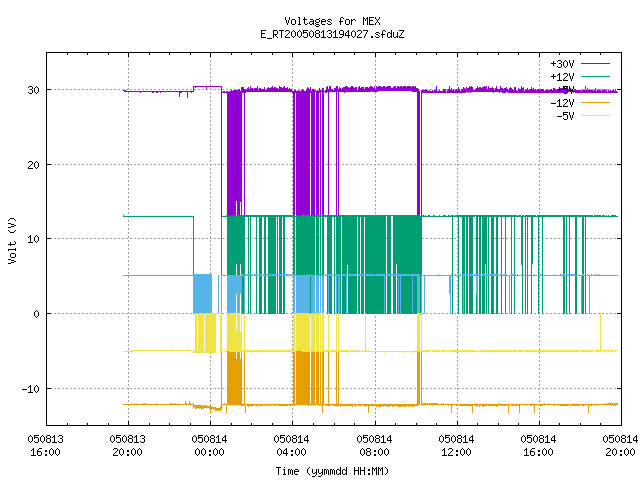Click the y-axis tick label 0
The image size is (640, 480).
(x=37, y=314)
